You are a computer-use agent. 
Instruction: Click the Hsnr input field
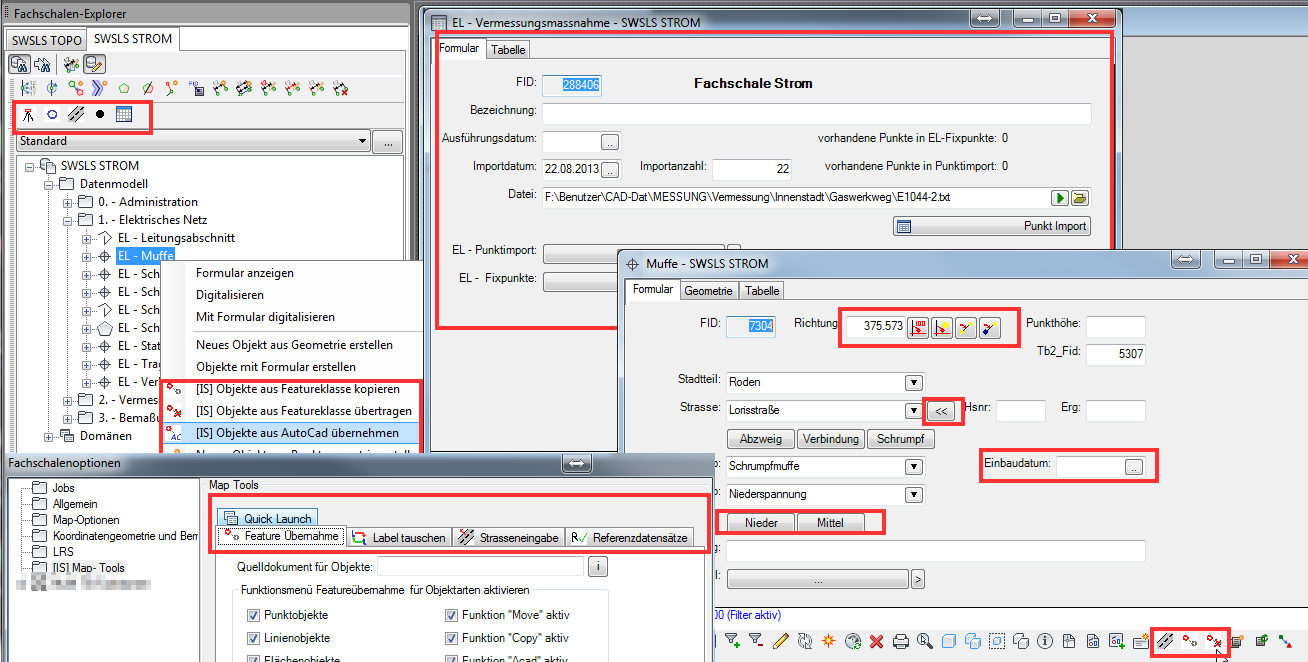point(1020,410)
